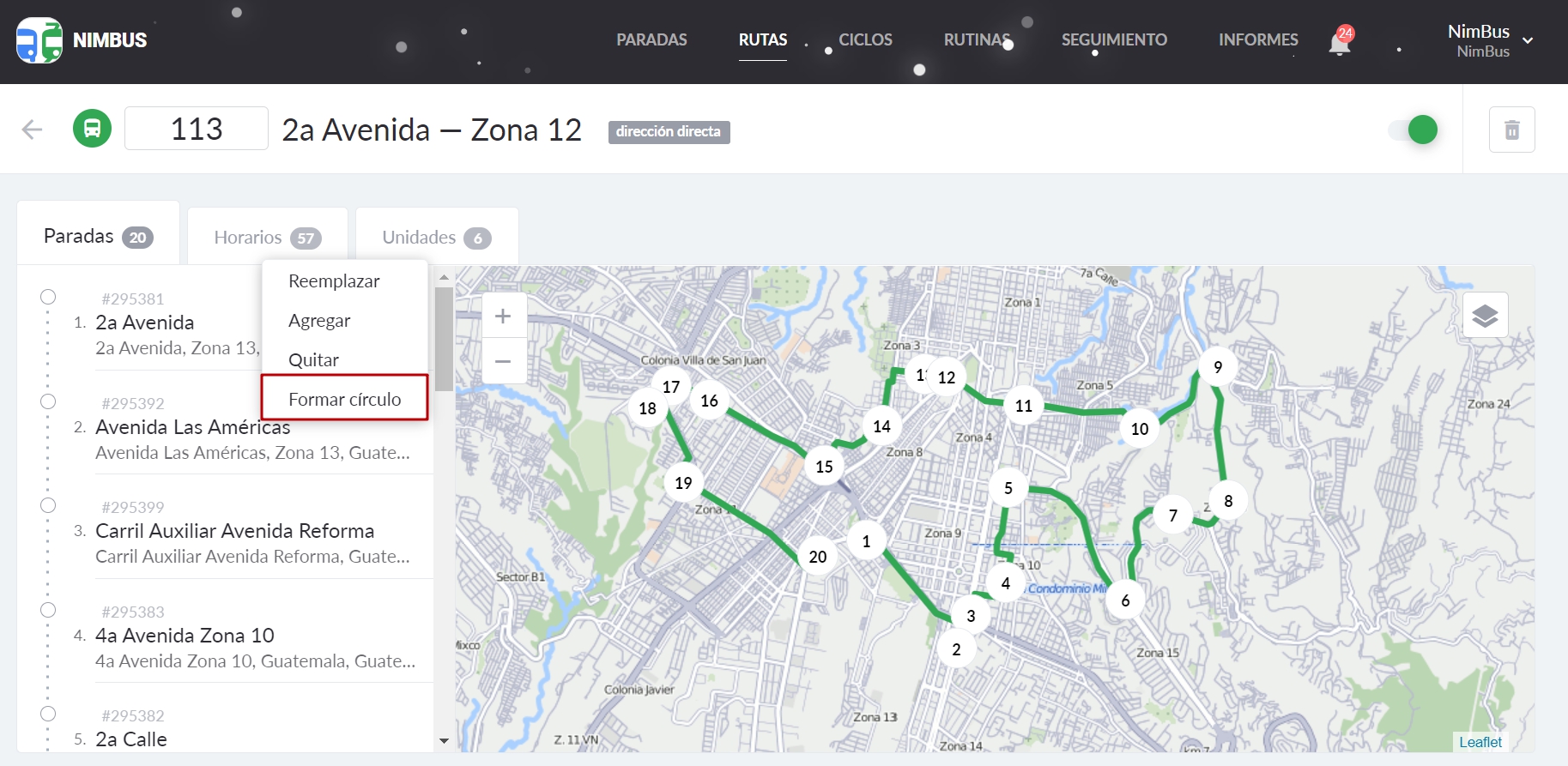The height and width of the screenshot is (766, 1568).
Task: Click the NimBus logo icon
Action: coord(39,40)
